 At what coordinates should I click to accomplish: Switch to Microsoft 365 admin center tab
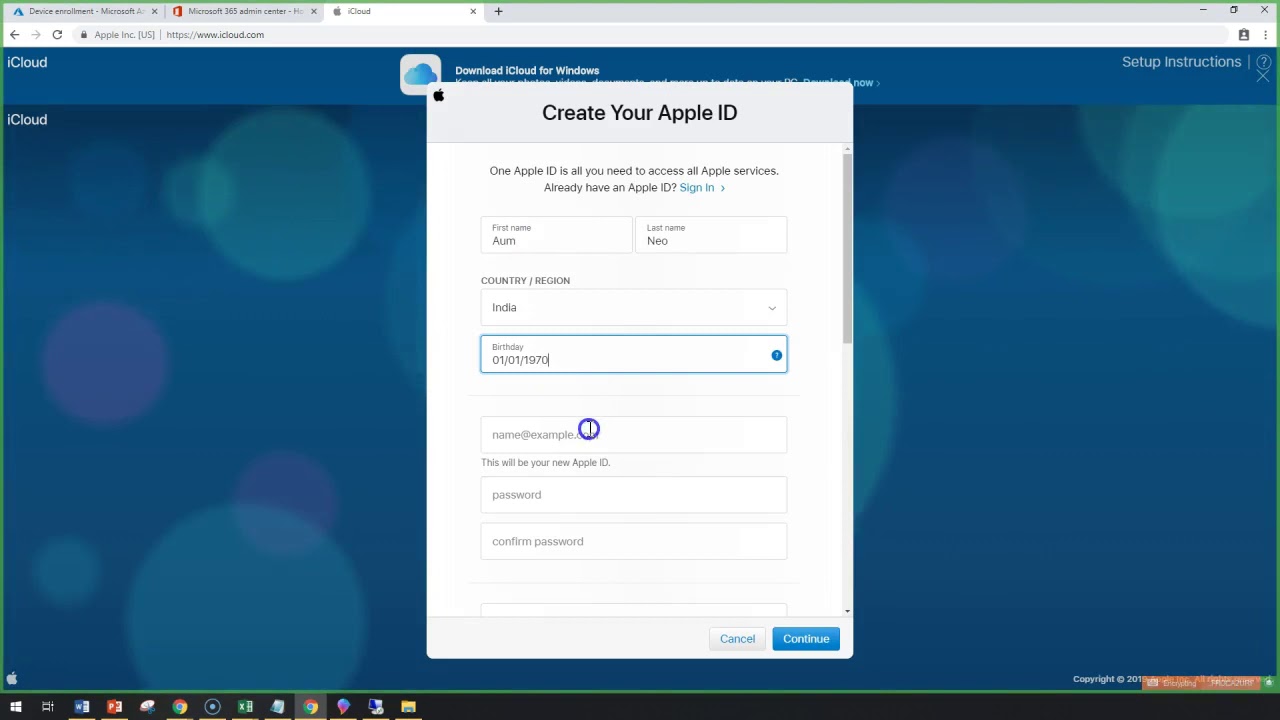(244, 11)
